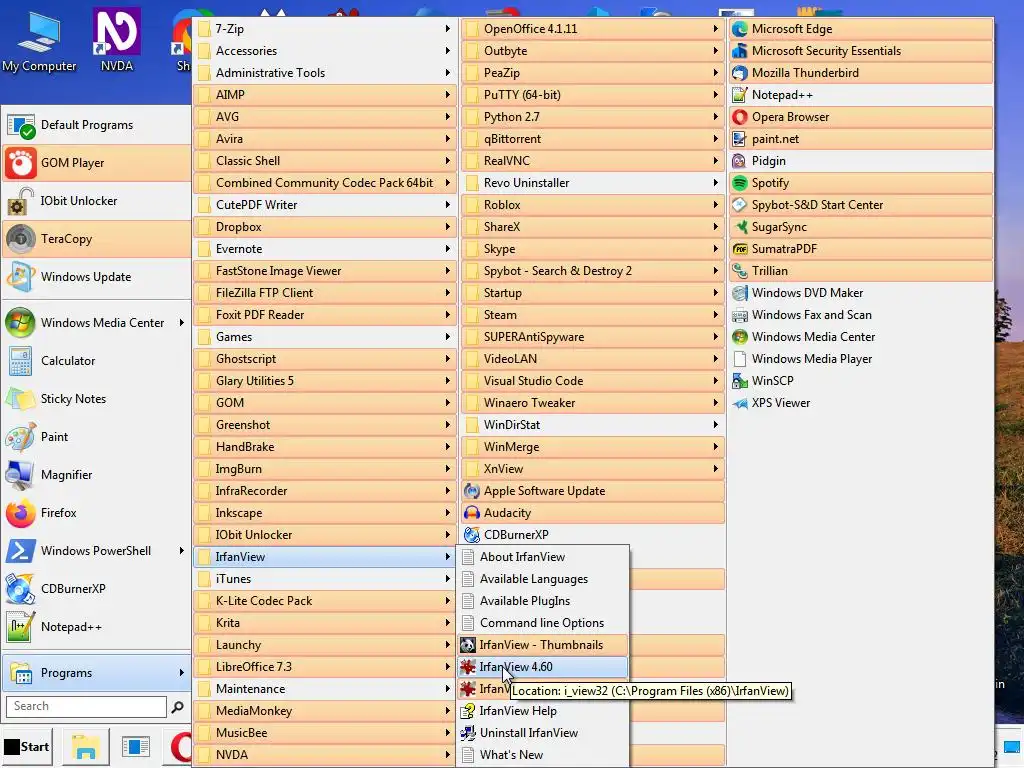Open File Explorer on taskbar
1024x768 pixels.
[x=86, y=747]
